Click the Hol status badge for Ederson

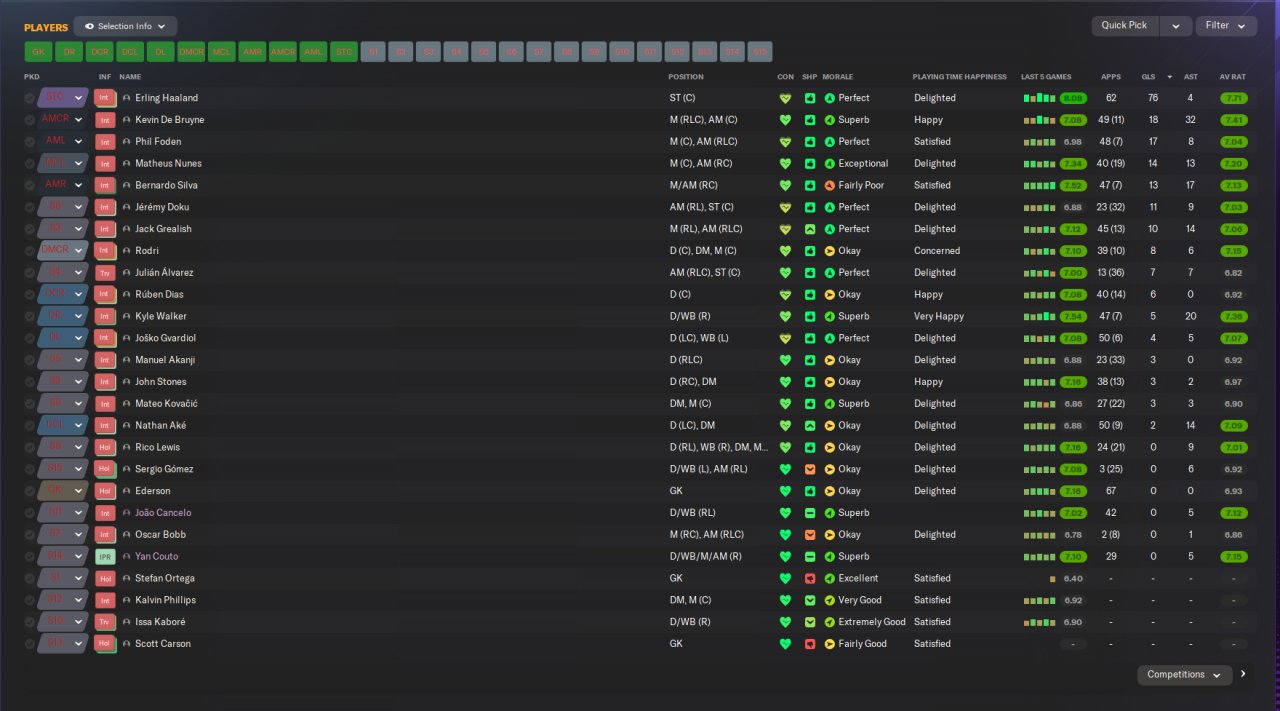105,491
